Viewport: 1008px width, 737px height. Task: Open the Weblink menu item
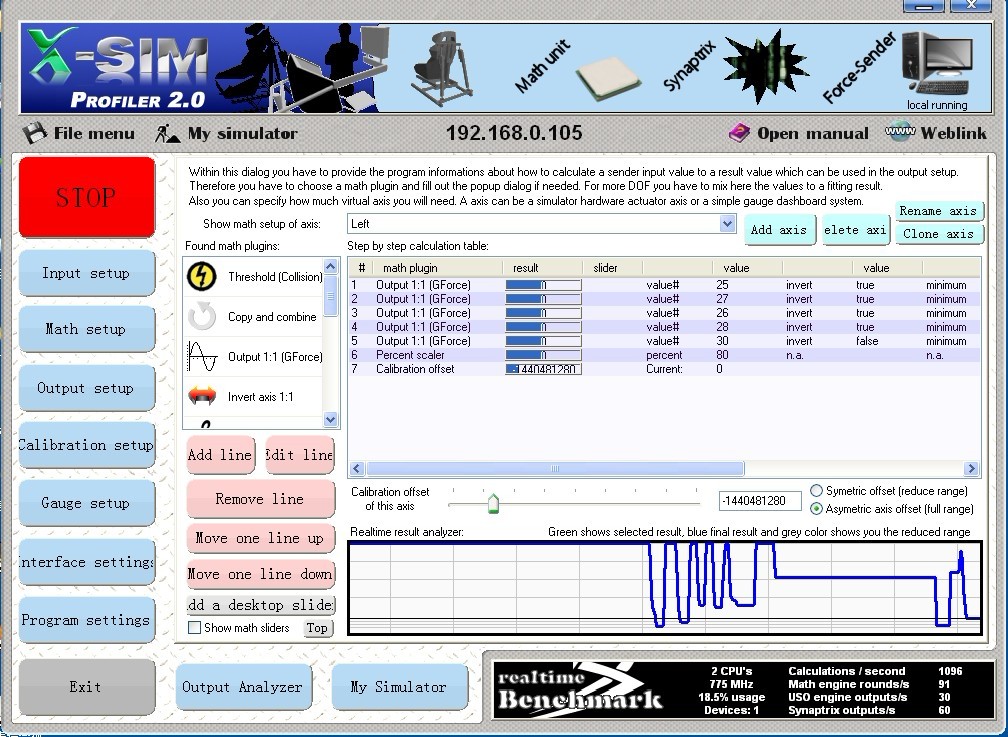953,133
